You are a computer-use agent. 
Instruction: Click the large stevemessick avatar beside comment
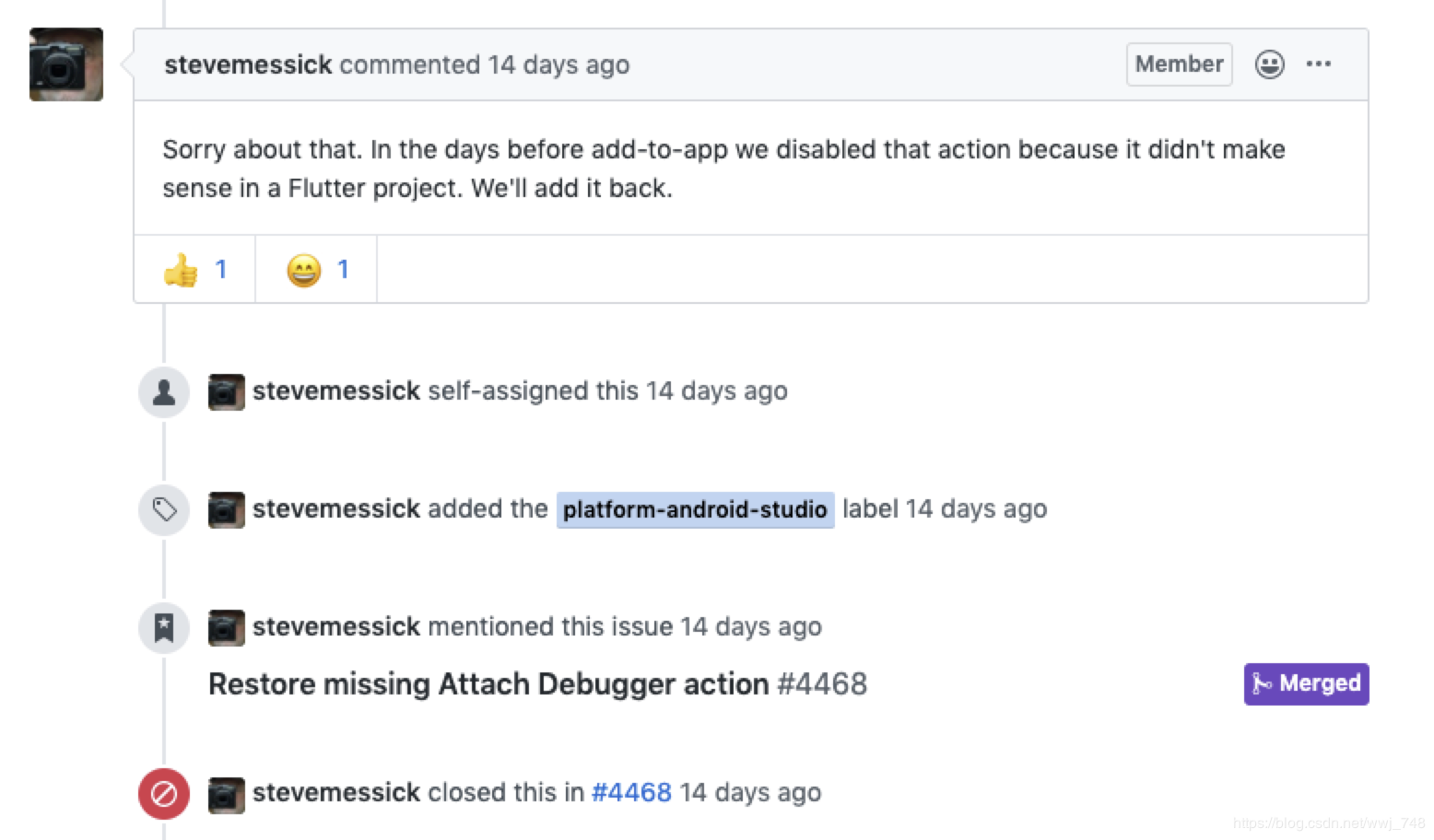point(66,64)
